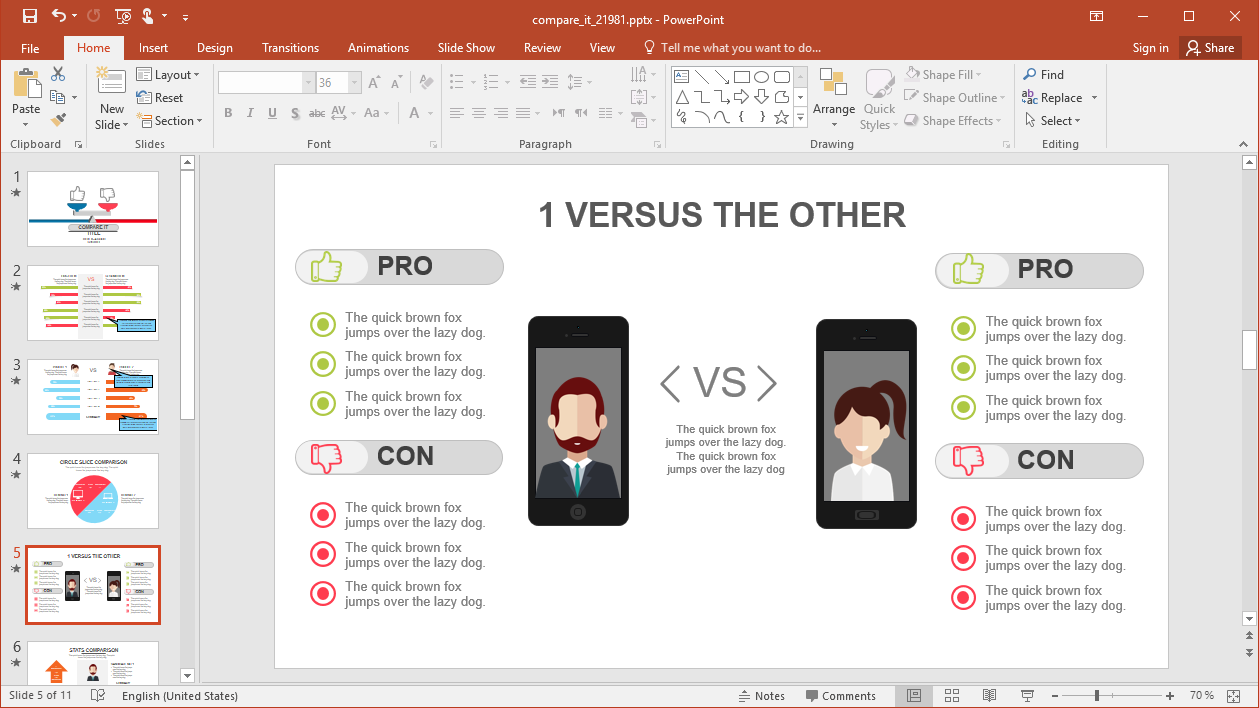
Task: Click Increase Font Size icon
Action: (374, 83)
